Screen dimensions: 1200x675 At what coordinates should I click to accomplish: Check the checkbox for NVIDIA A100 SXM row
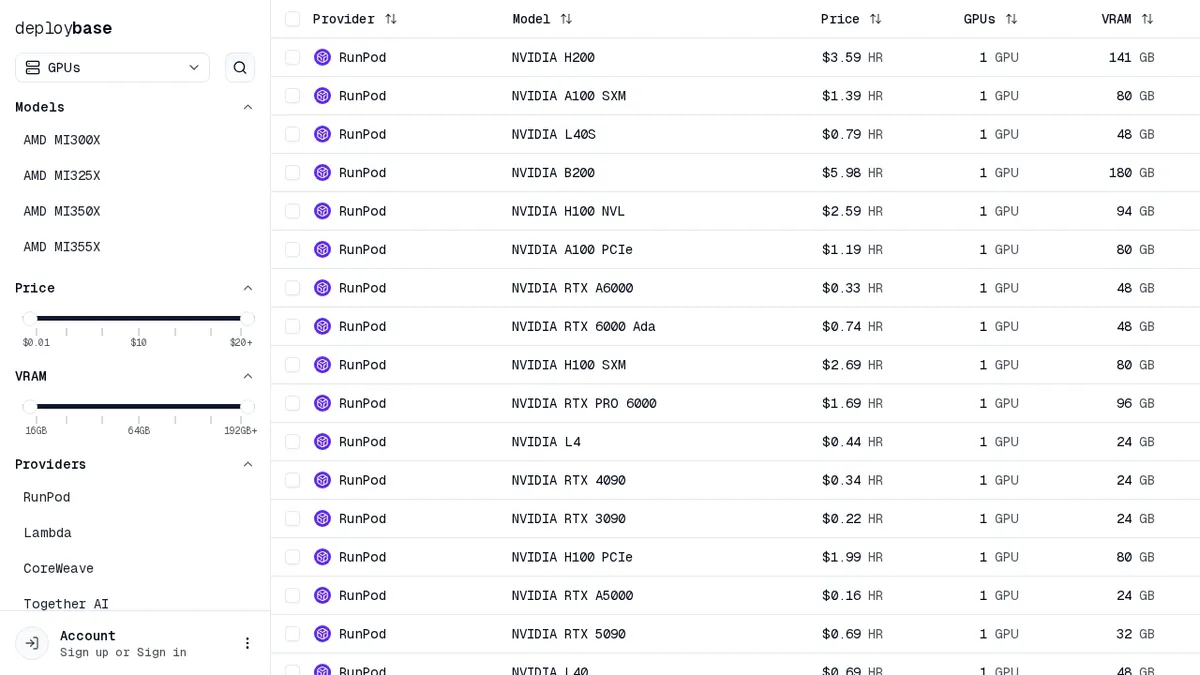coord(292,95)
